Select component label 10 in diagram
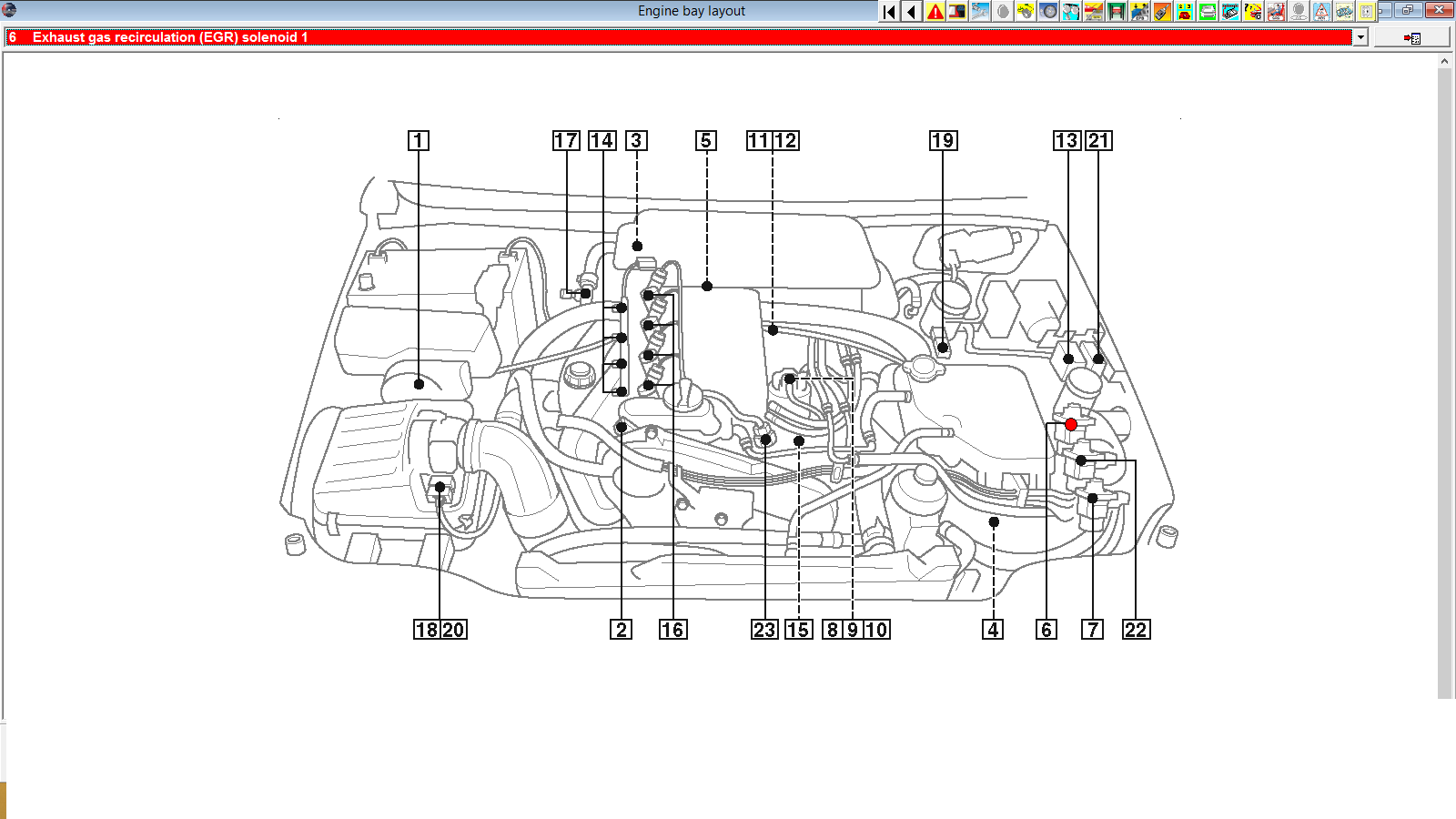This screenshot has width=1456, height=819. 876,630
